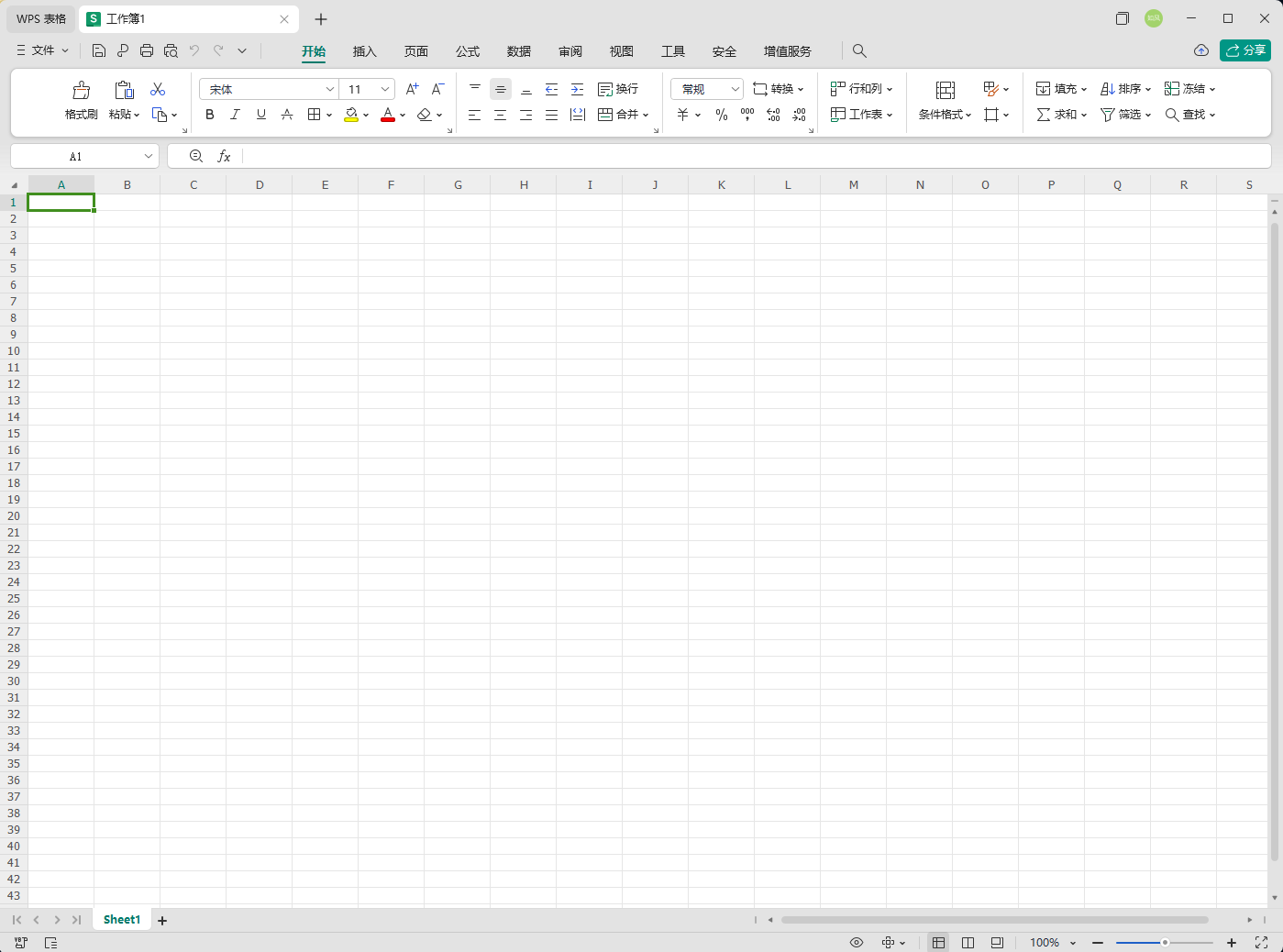Expand the Freeze (冻结) dropdown
Image resolution: width=1283 pixels, height=952 pixels.
coord(1212,89)
